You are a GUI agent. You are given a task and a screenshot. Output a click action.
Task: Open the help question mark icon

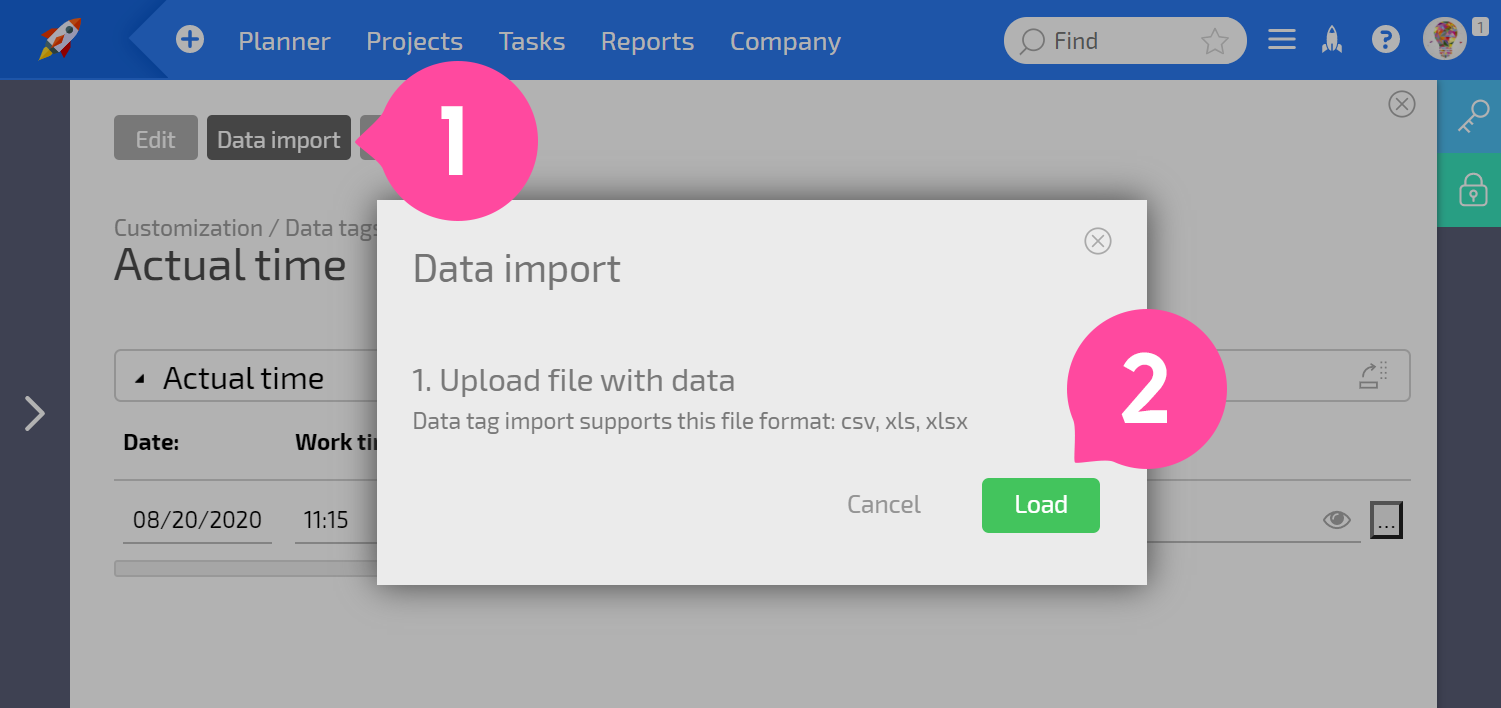click(1385, 40)
